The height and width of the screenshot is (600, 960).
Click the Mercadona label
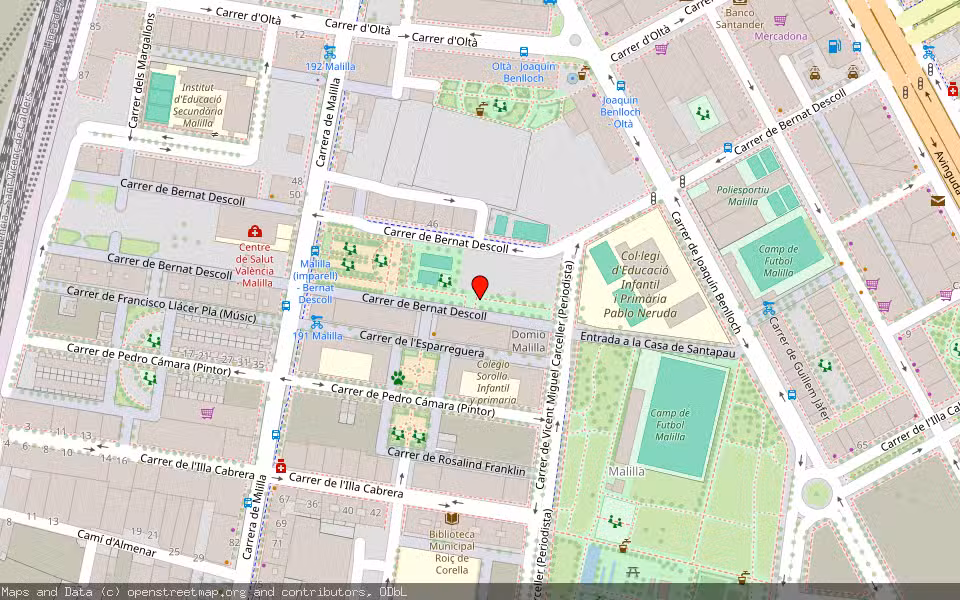pyautogui.click(x=781, y=36)
